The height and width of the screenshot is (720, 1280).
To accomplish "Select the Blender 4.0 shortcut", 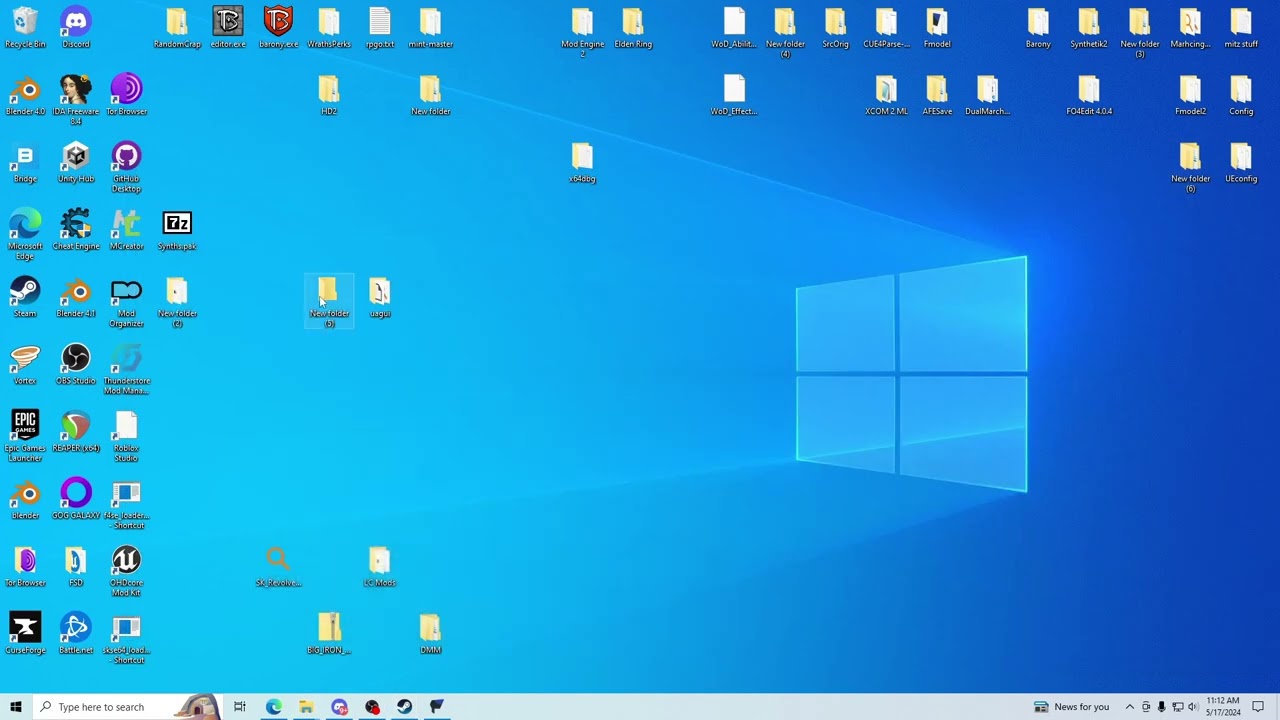I will click(25, 96).
